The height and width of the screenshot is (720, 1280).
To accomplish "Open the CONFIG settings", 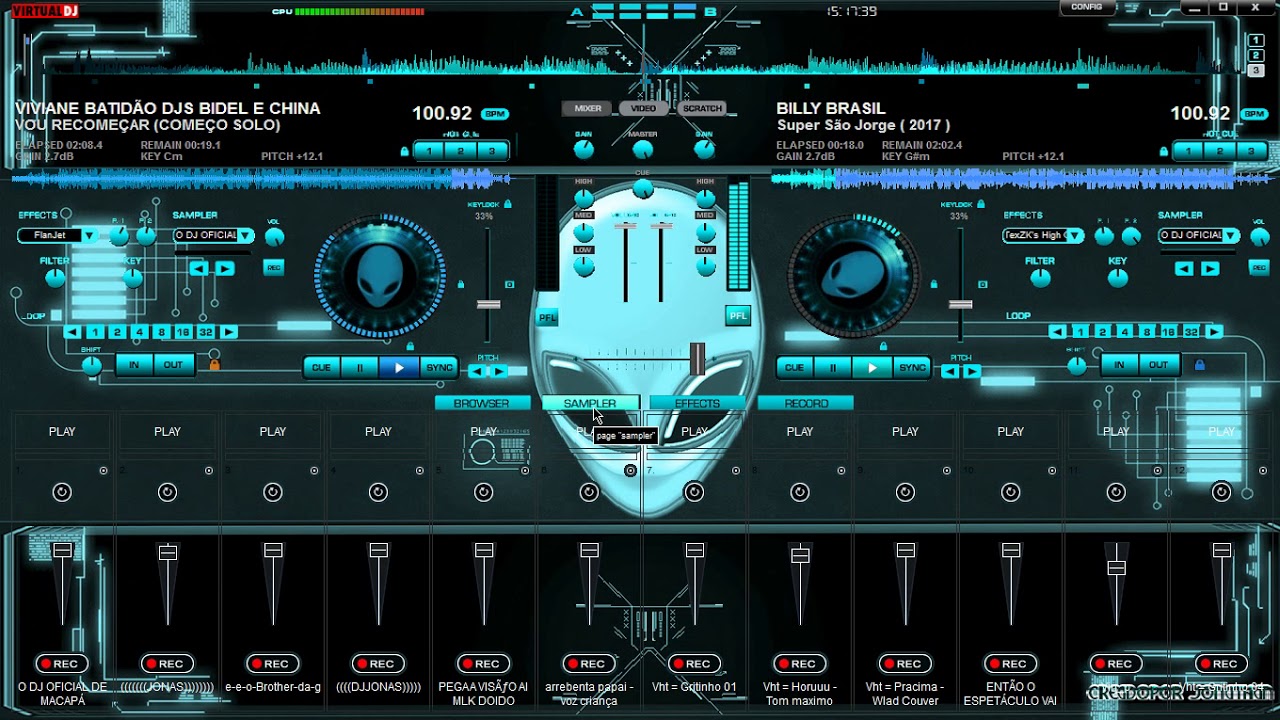I will pyautogui.click(x=1087, y=7).
